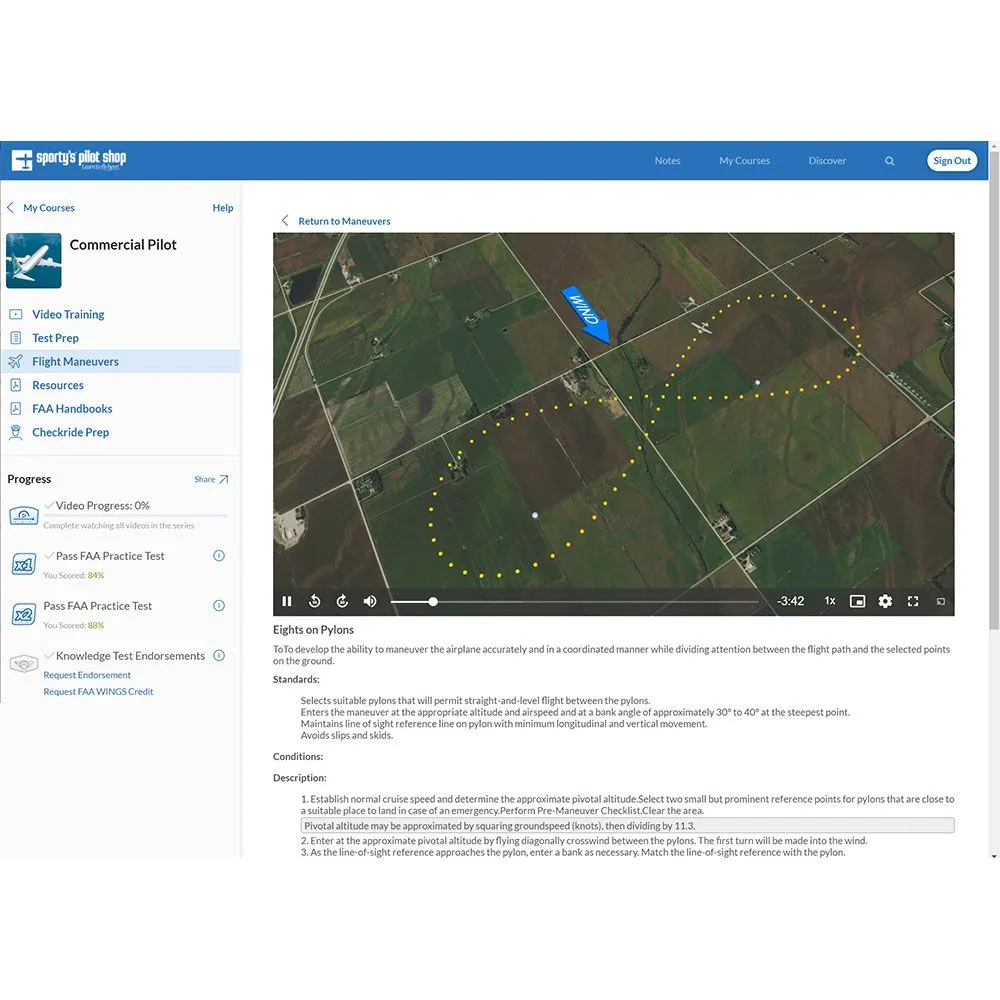The height and width of the screenshot is (1000, 1000).
Task: Toggle picture-in-picture mode
Action: pos(858,601)
